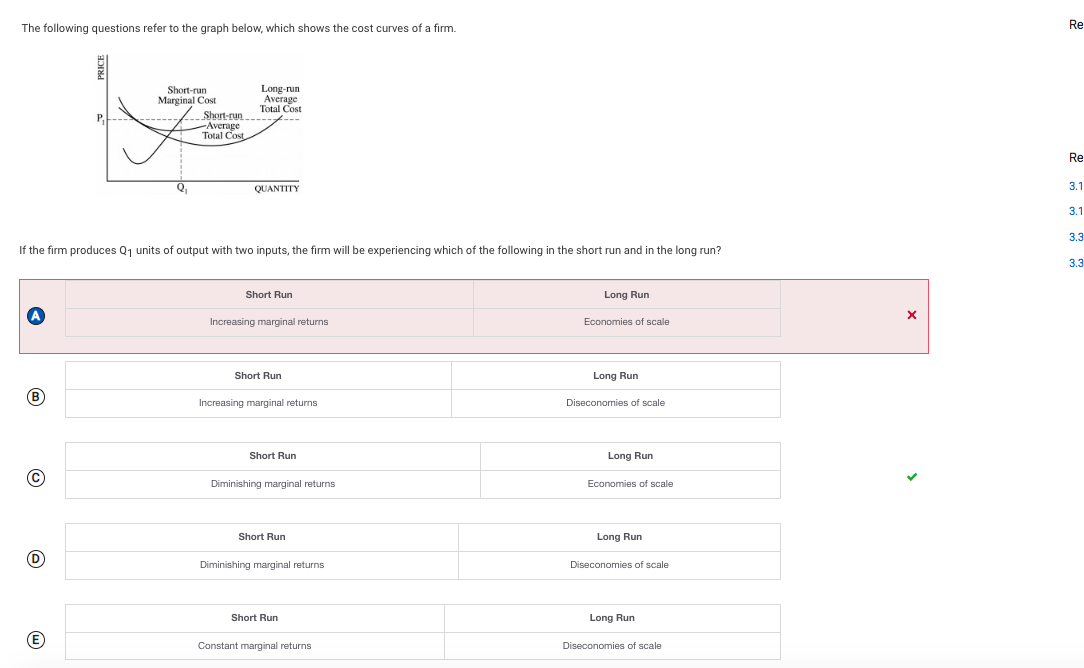Click the PRICE axis label on the graph
This screenshot has width=1084, height=668.
tap(101, 70)
